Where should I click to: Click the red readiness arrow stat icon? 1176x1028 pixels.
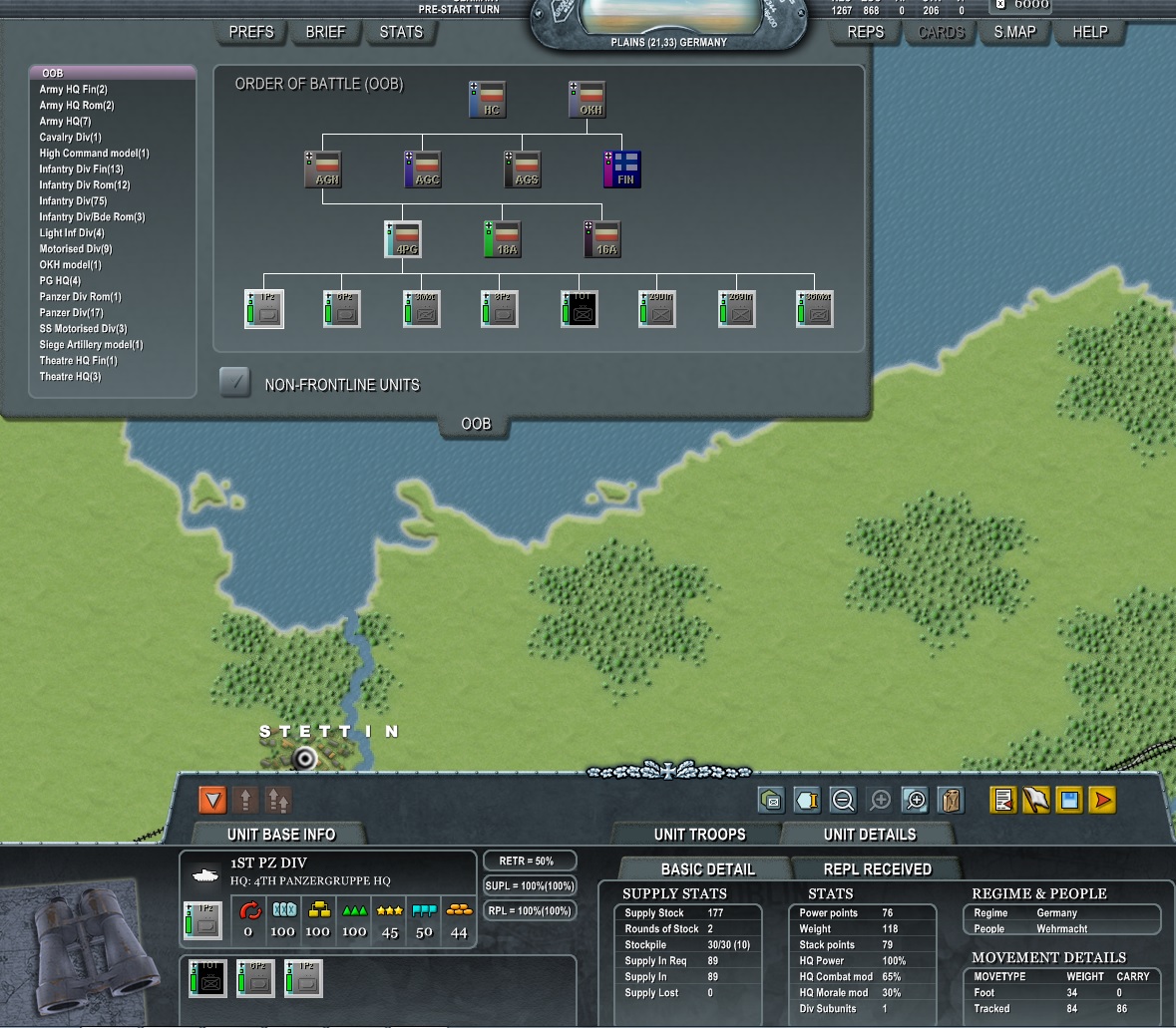[x=249, y=910]
